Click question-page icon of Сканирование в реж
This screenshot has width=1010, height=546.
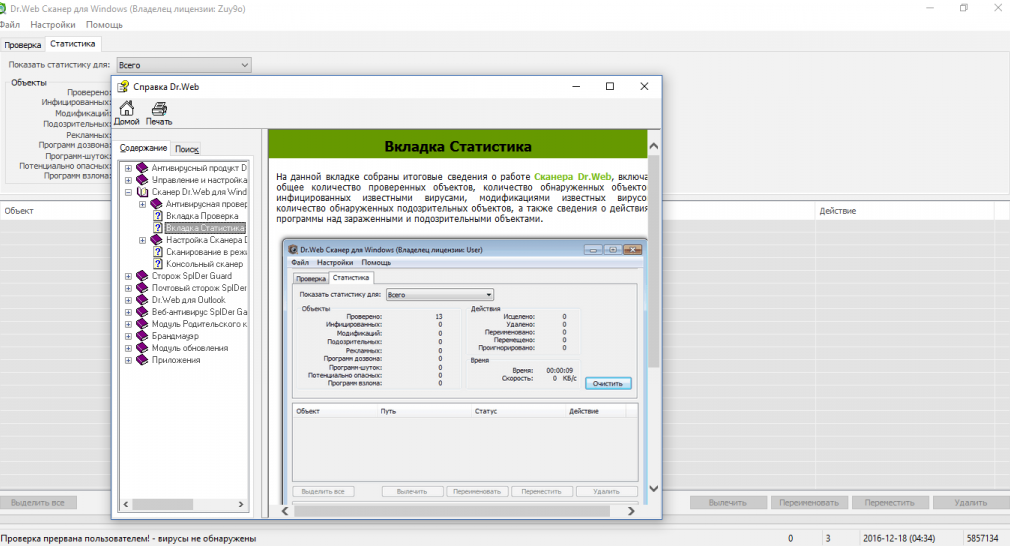158,252
